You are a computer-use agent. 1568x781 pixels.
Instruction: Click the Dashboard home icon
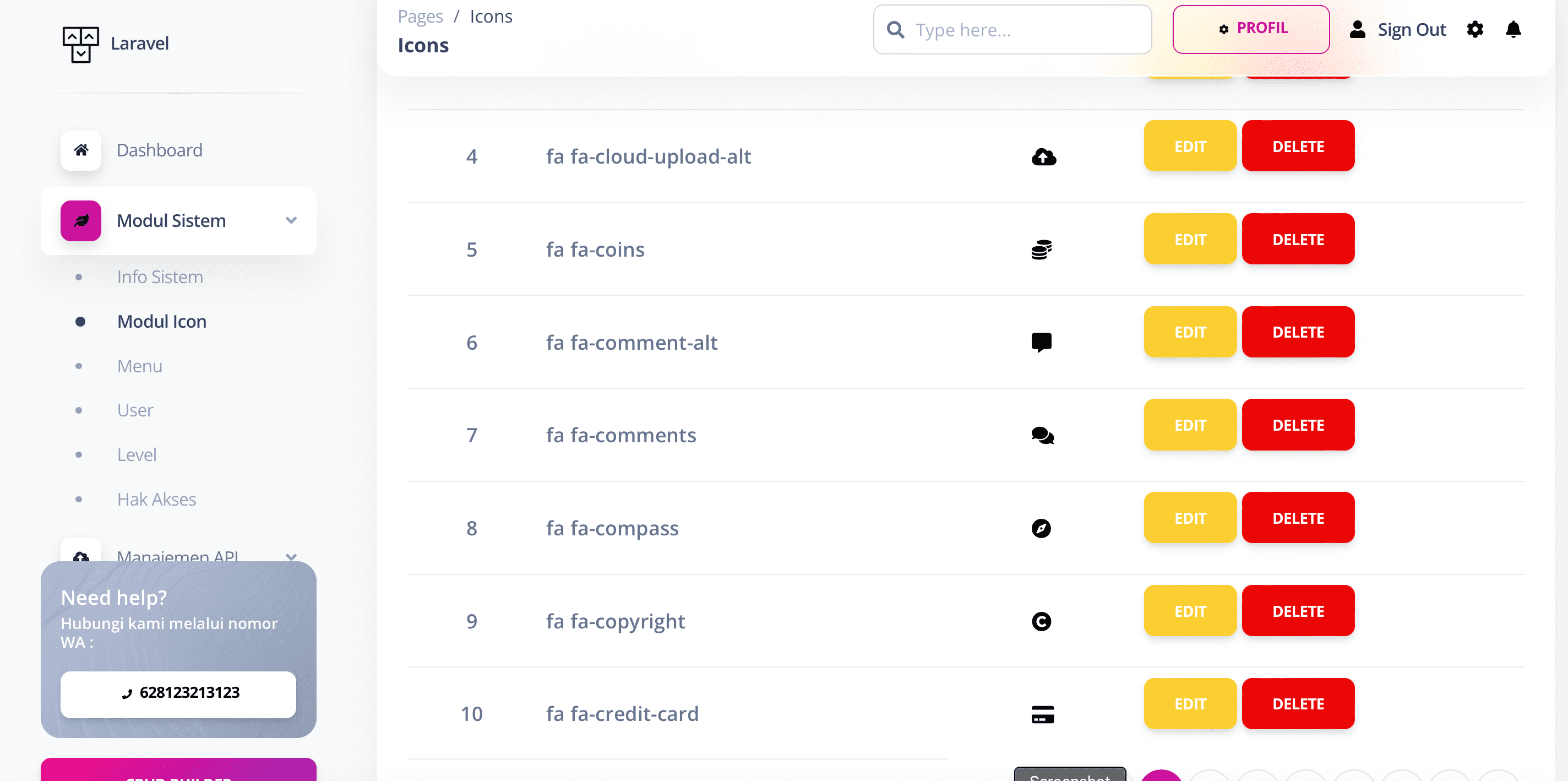coord(81,150)
